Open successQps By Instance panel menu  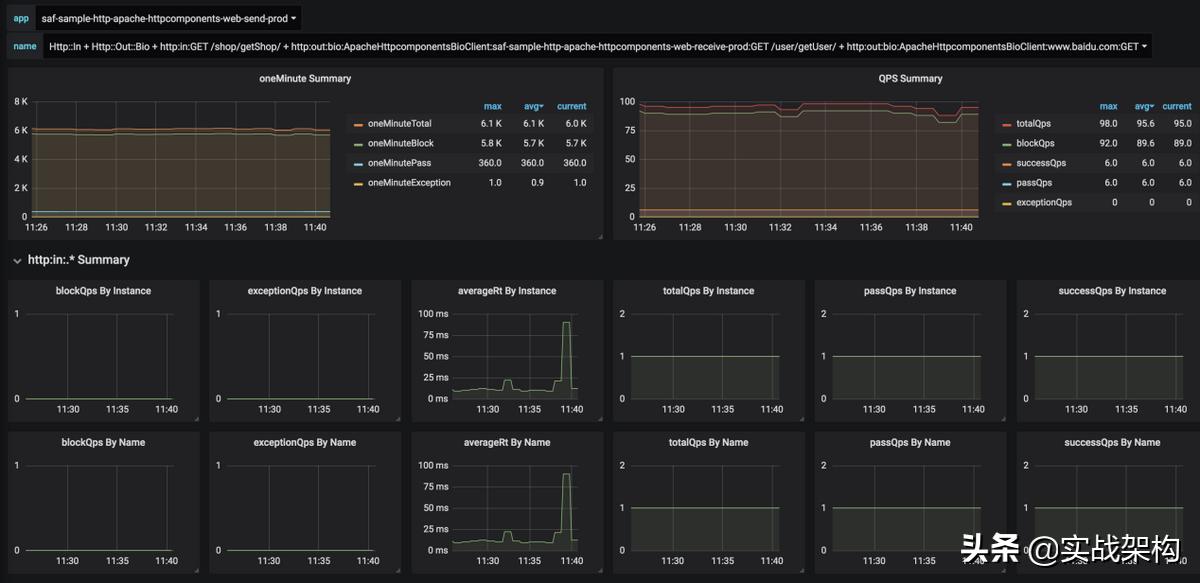pyautogui.click(x=1112, y=291)
